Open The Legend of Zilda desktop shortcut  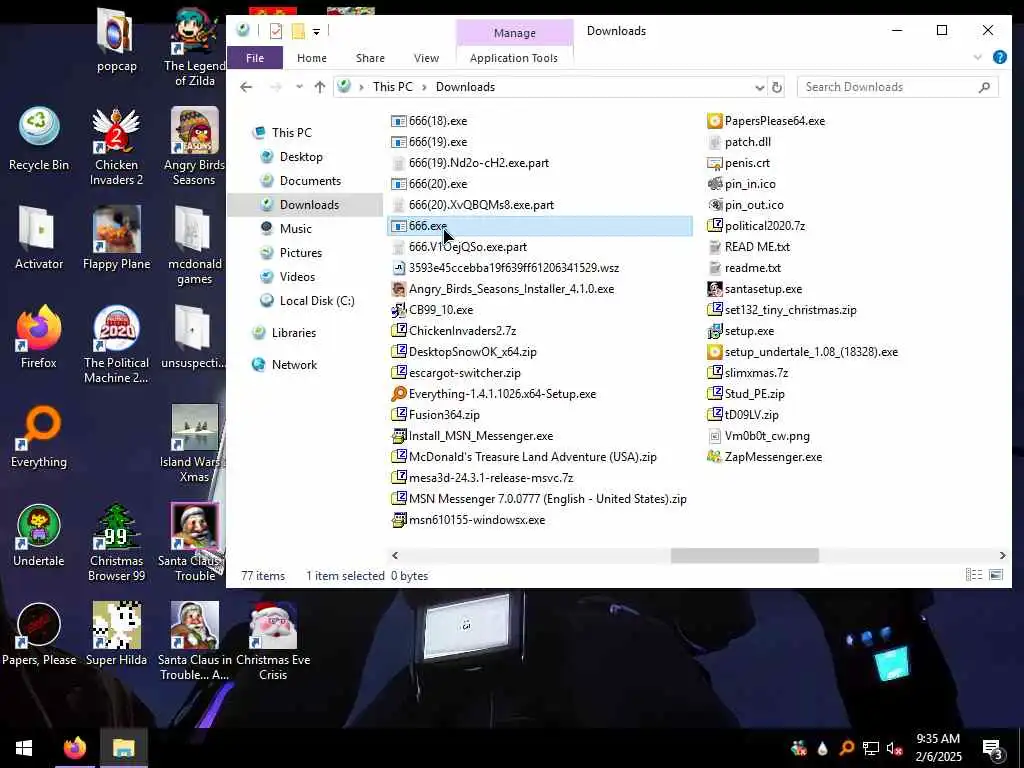(194, 46)
